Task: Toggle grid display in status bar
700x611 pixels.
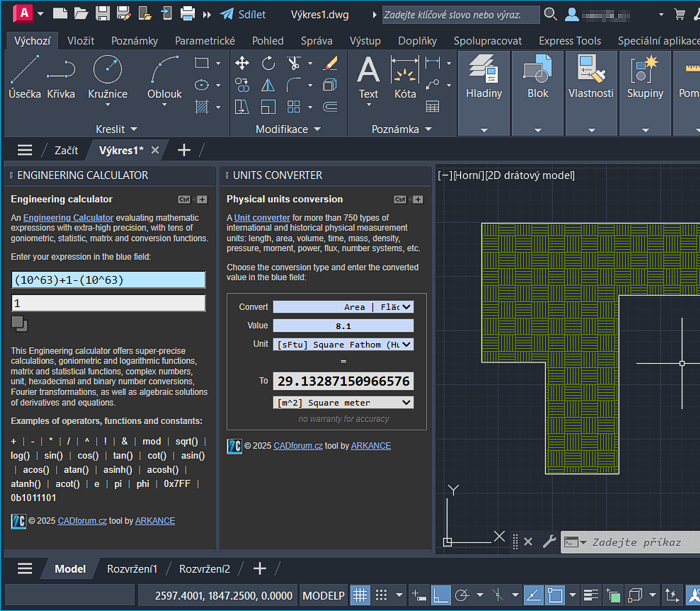Action: [360, 595]
